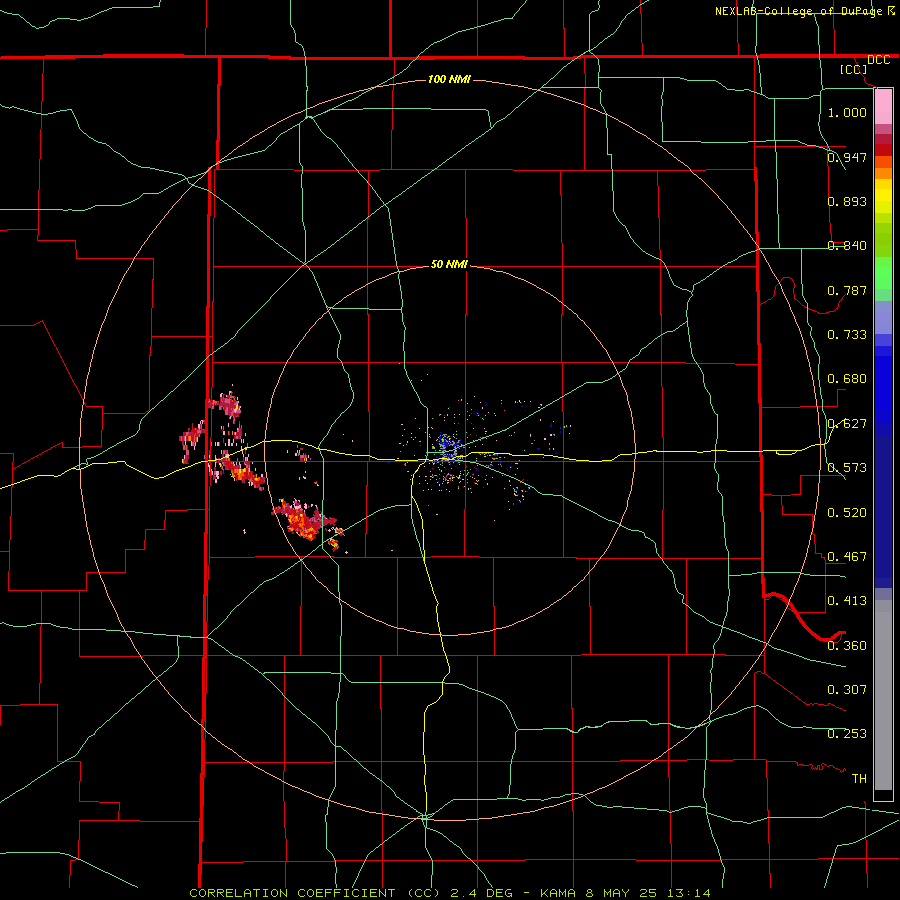
Task: Select the 0.253 scale value
Action: point(847,734)
